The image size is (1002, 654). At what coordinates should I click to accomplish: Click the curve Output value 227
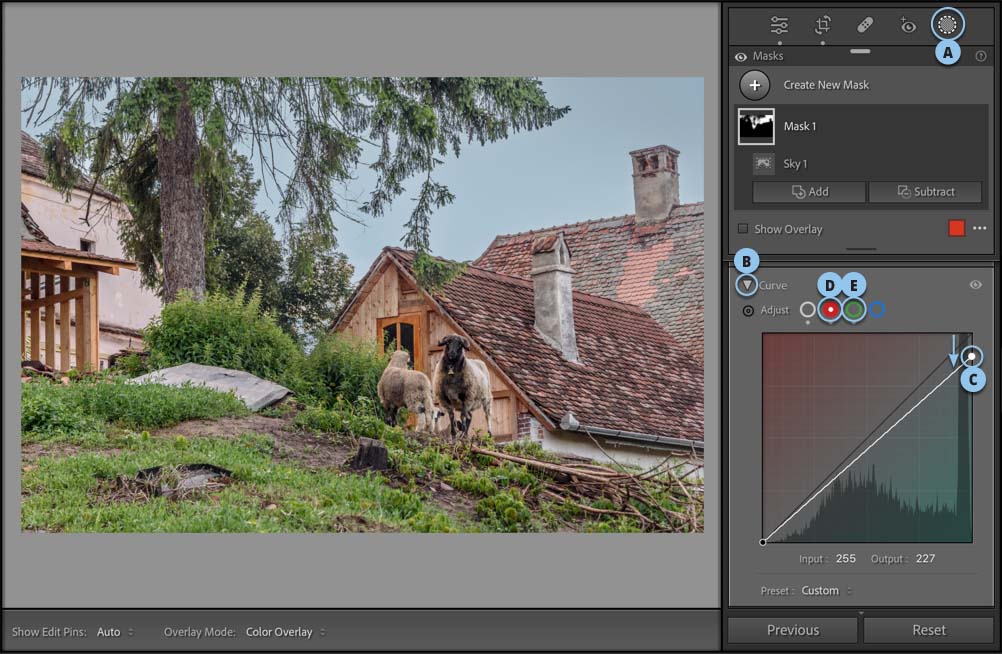click(925, 558)
